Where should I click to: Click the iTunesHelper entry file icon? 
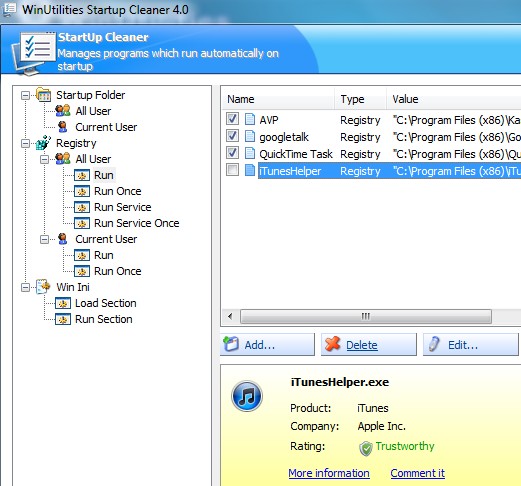click(x=250, y=170)
